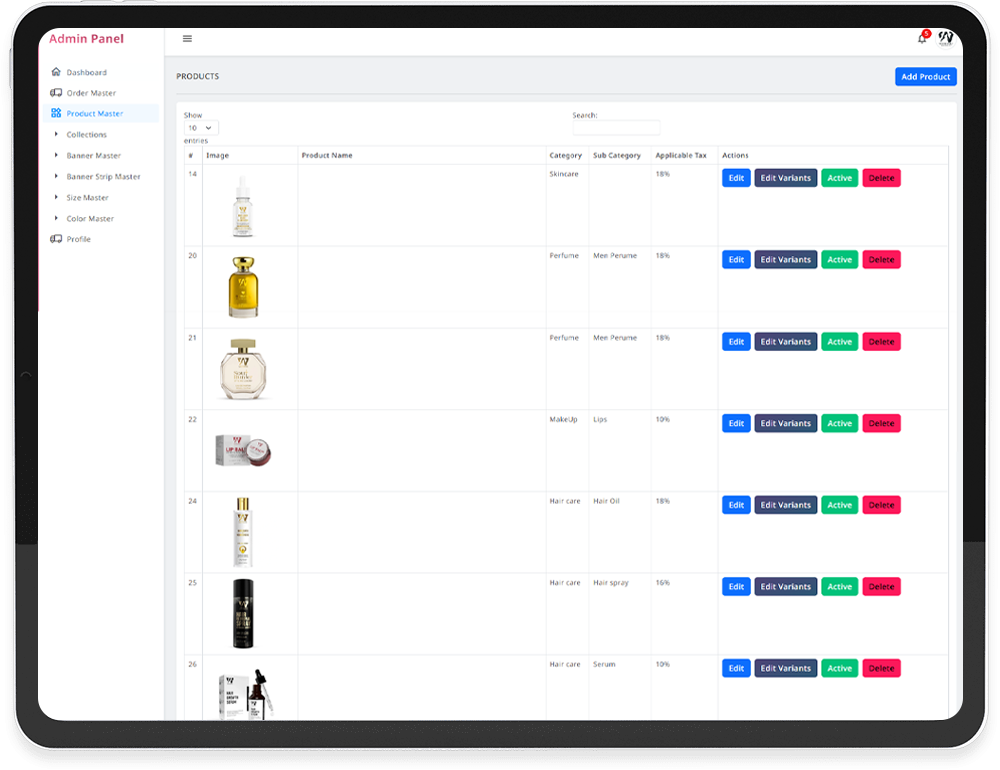This screenshot has height=770, width=1000.
Task: Toggle Active status for product 22
Action: point(839,423)
